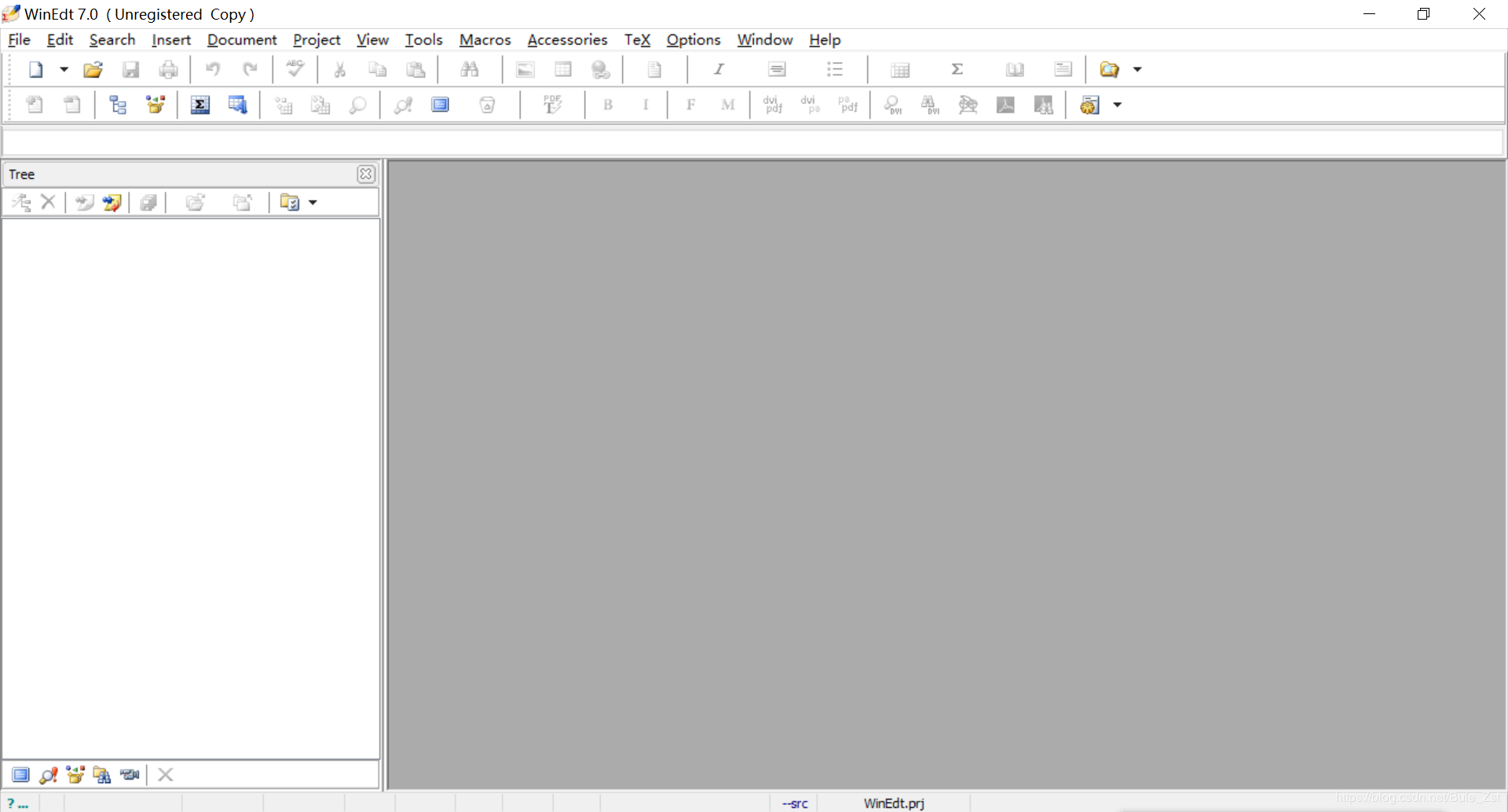Run DVI search with the binoculars DVI icon
Image resolution: width=1508 pixels, height=812 pixels.
pyautogui.click(x=930, y=105)
